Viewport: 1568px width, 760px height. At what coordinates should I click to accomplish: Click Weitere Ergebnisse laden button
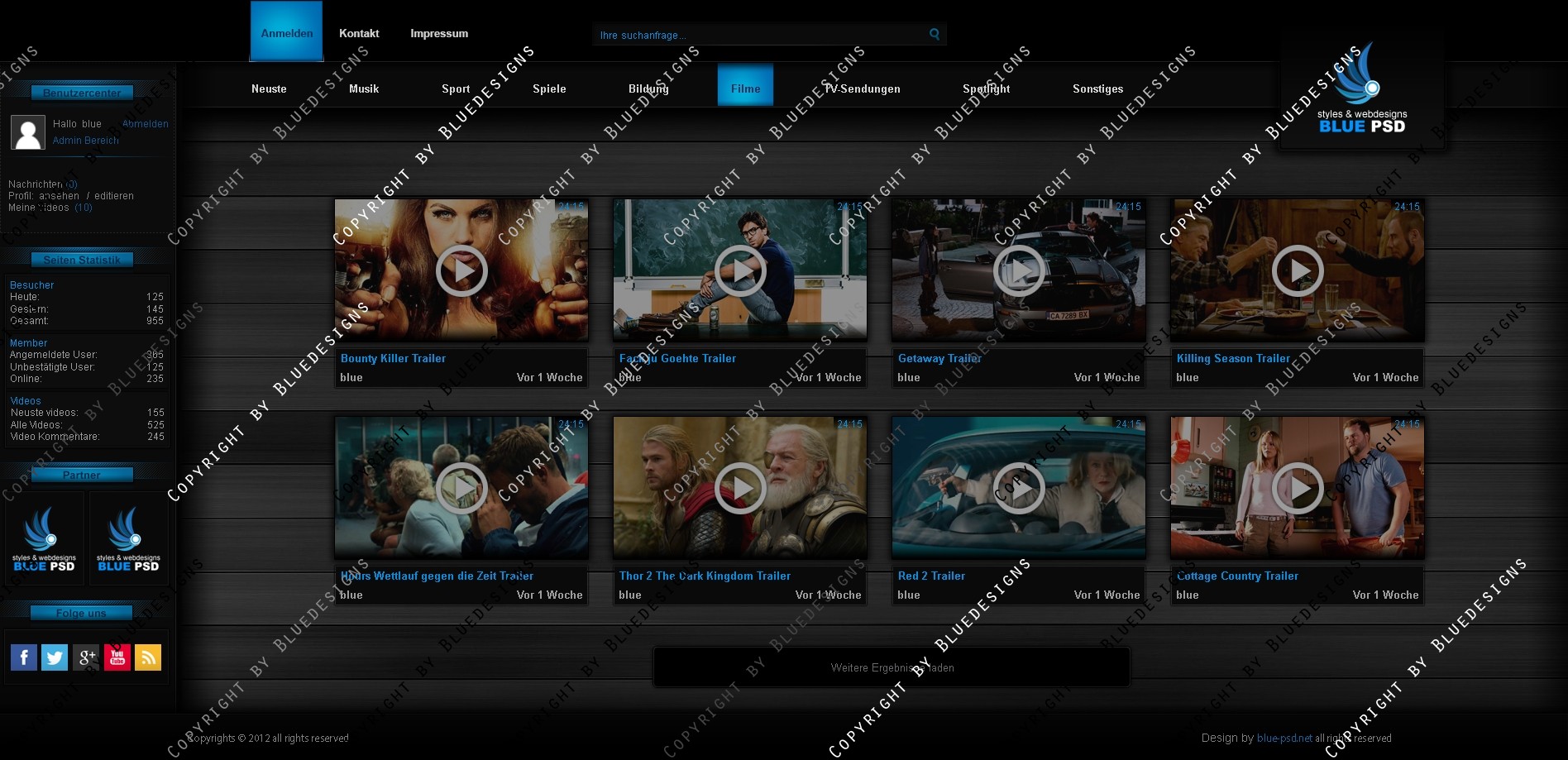coord(892,667)
